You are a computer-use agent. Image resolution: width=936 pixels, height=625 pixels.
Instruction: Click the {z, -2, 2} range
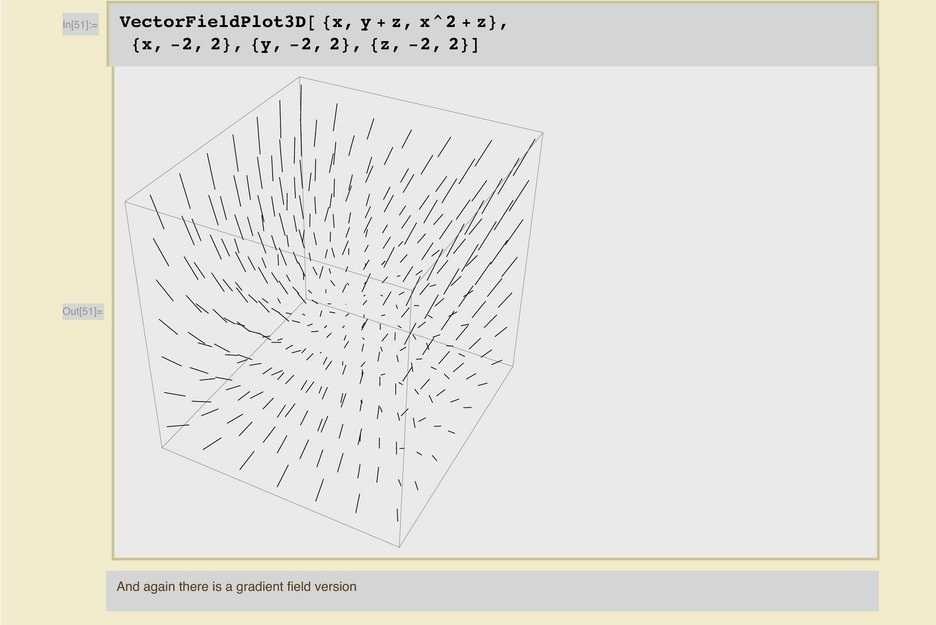[414, 45]
